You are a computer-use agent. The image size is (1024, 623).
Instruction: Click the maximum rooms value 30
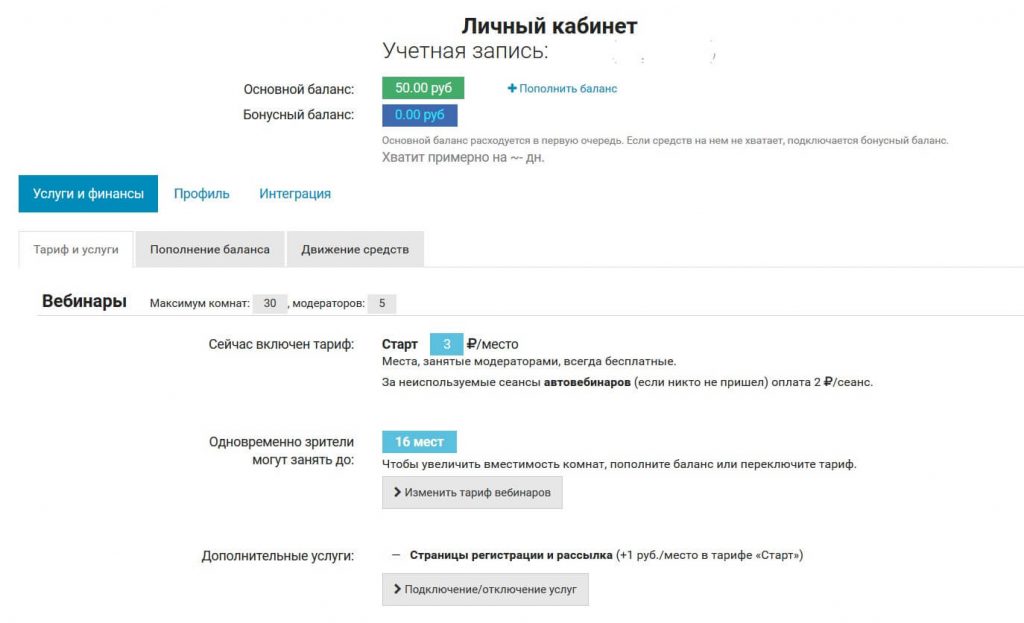[x=269, y=303]
